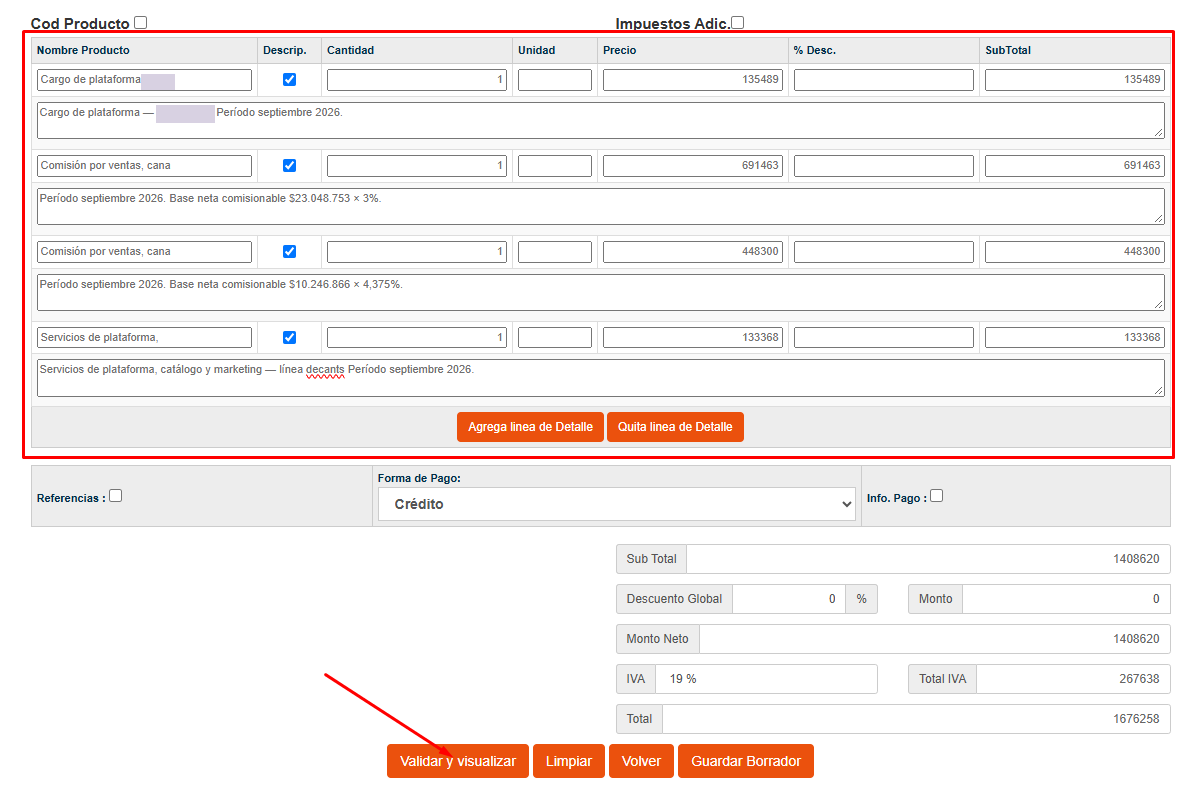This screenshot has width=1190, height=791.
Task: Click the Precio field showing 448300
Action: click(x=693, y=251)
